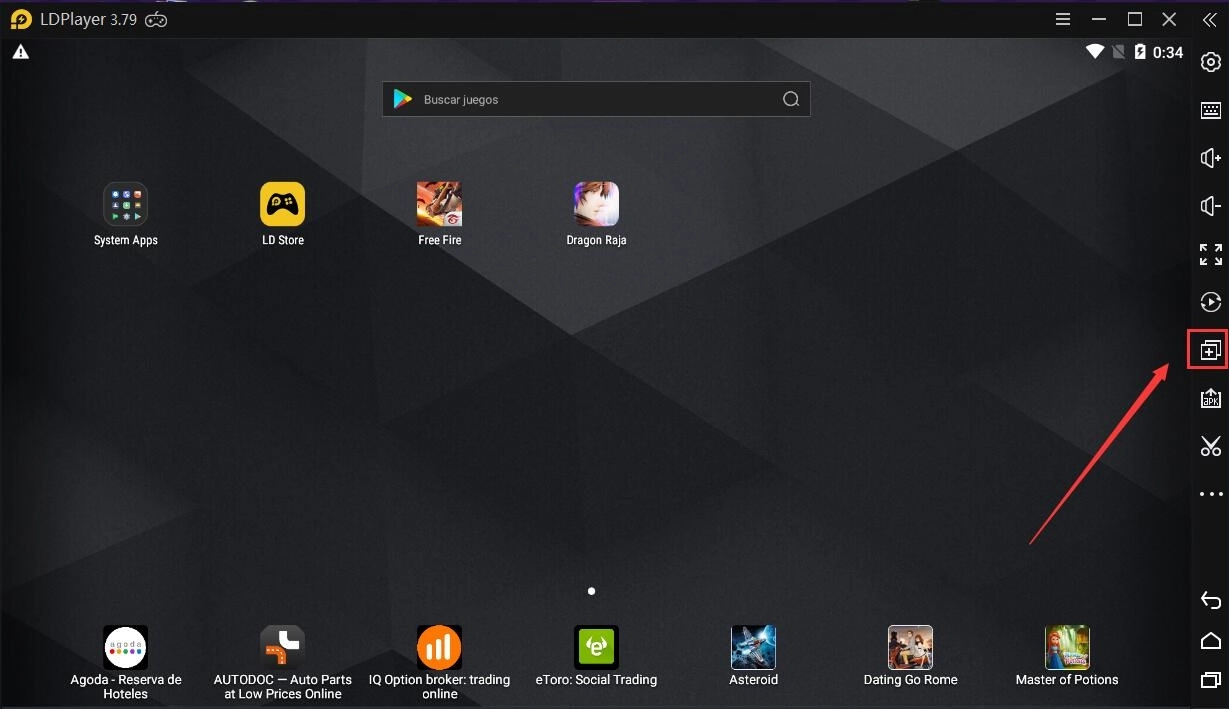Collapse the sidebar with double chevron
The width and height of the screenshot is (1229, 709).
point(1208,19)
